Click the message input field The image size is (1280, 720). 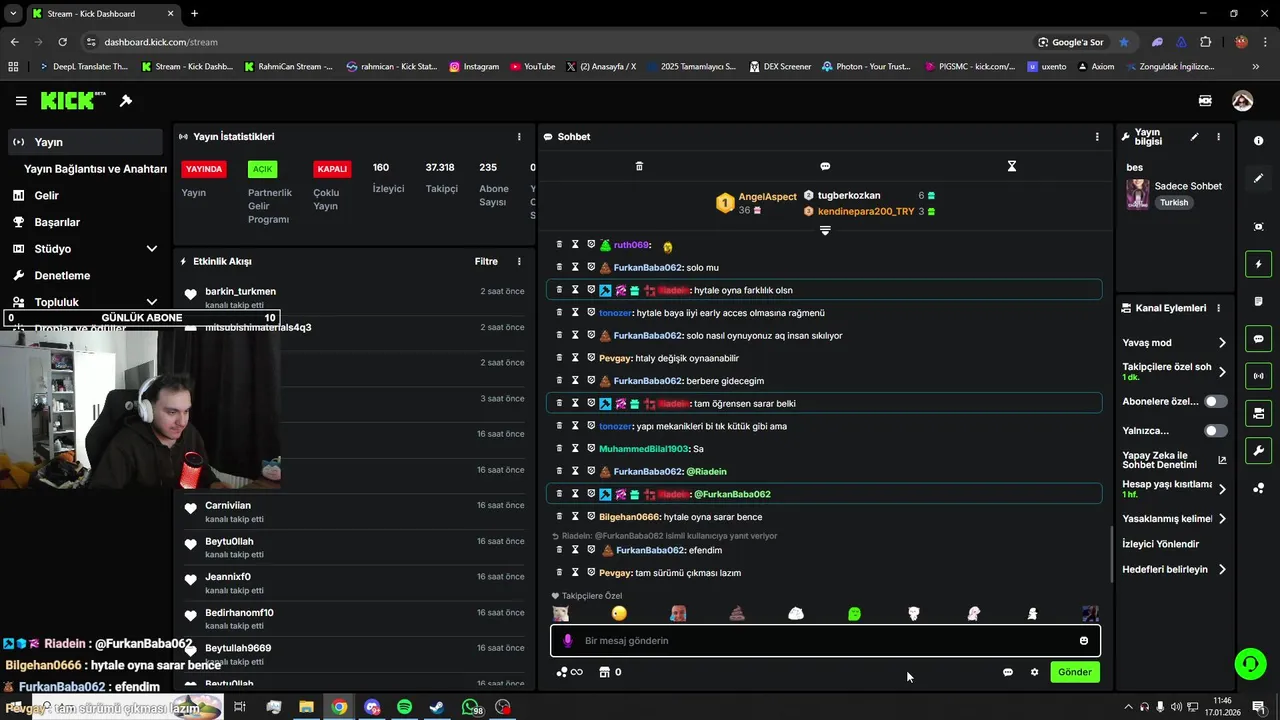[825, 641]
